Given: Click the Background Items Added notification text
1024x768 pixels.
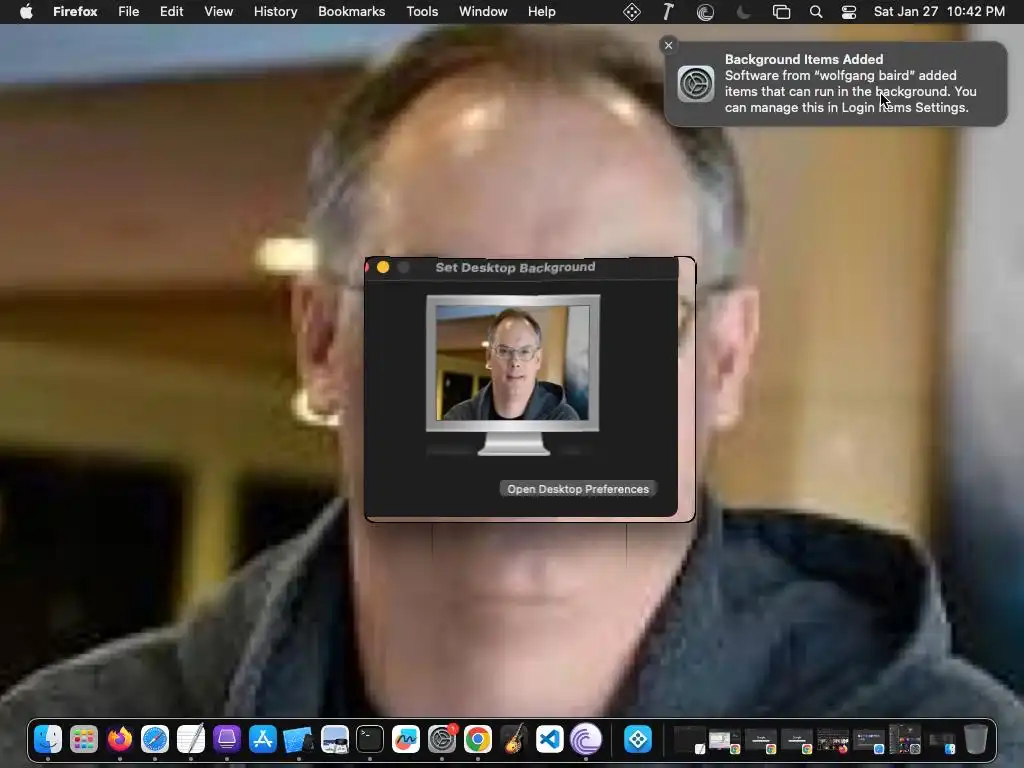Looking at the screenshot, I should click(x=850, y=84).
